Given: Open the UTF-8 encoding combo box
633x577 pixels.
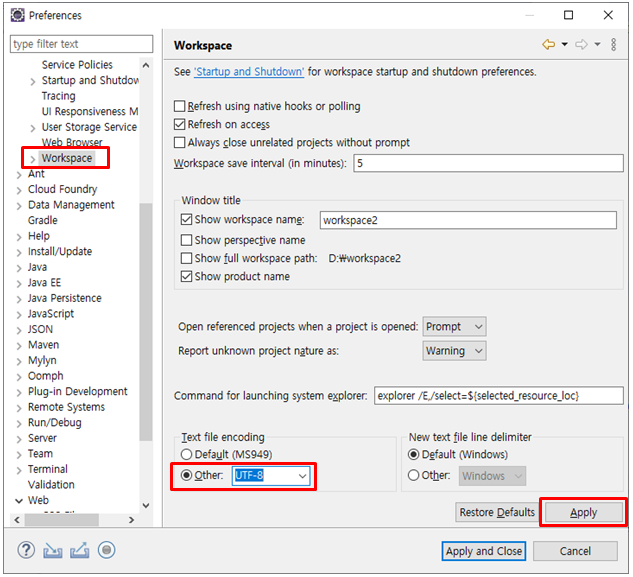Looking at the screenshot, I should [271, 476].
